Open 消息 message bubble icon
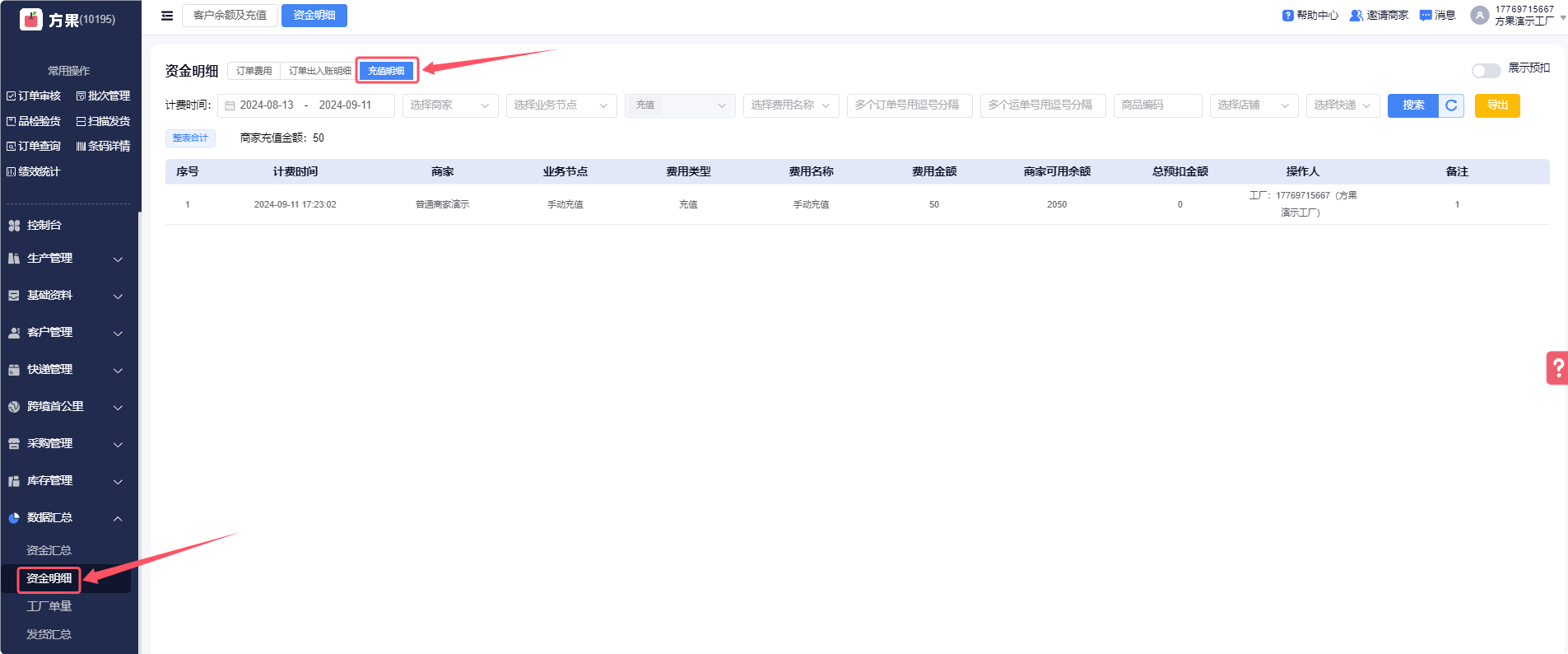Viewport: 1568px width, 654px height. (x=1426, y=16)
